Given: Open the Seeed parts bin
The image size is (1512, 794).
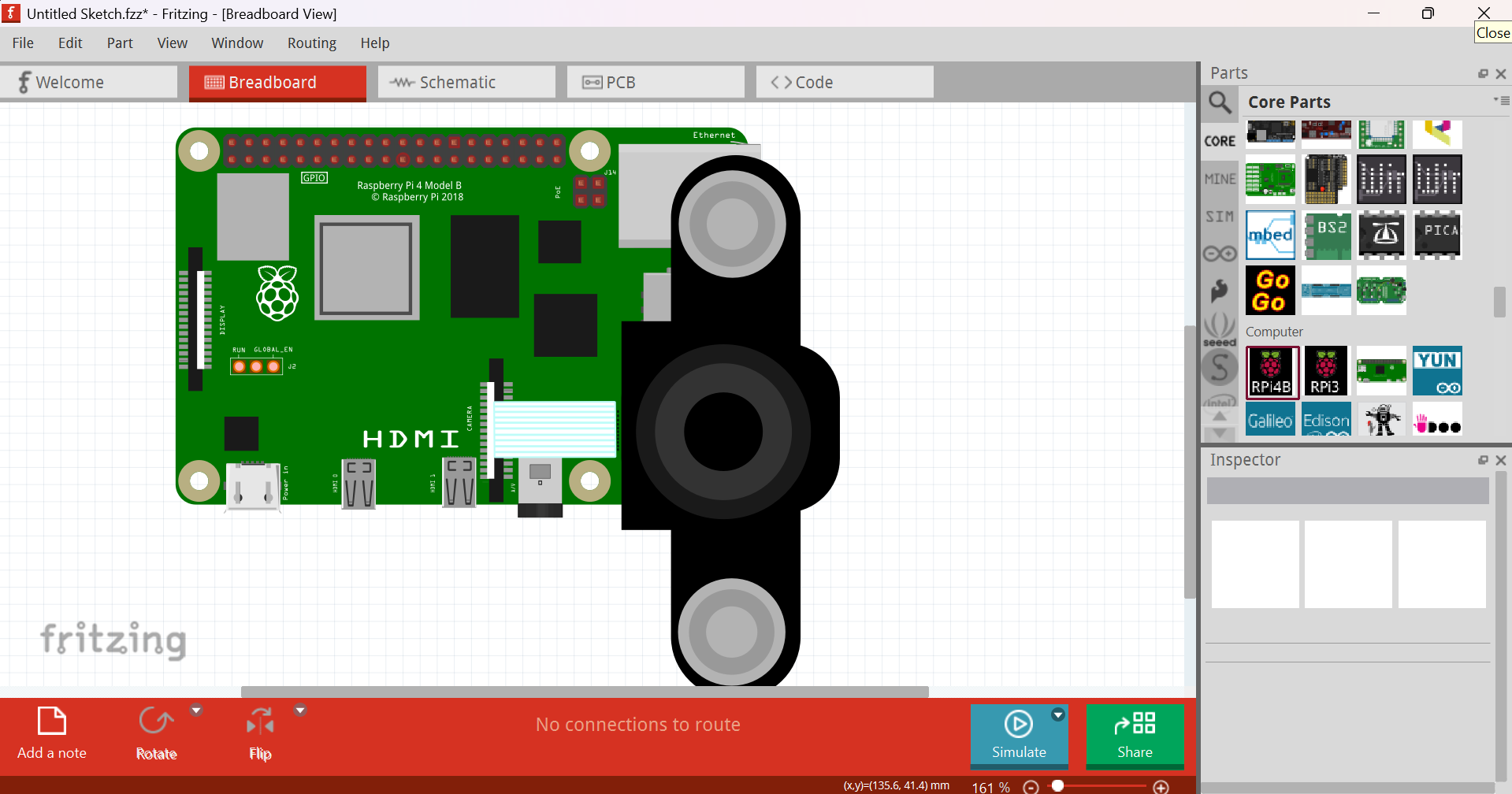Looking at the screenshot, I should [x=1220, y=329].
